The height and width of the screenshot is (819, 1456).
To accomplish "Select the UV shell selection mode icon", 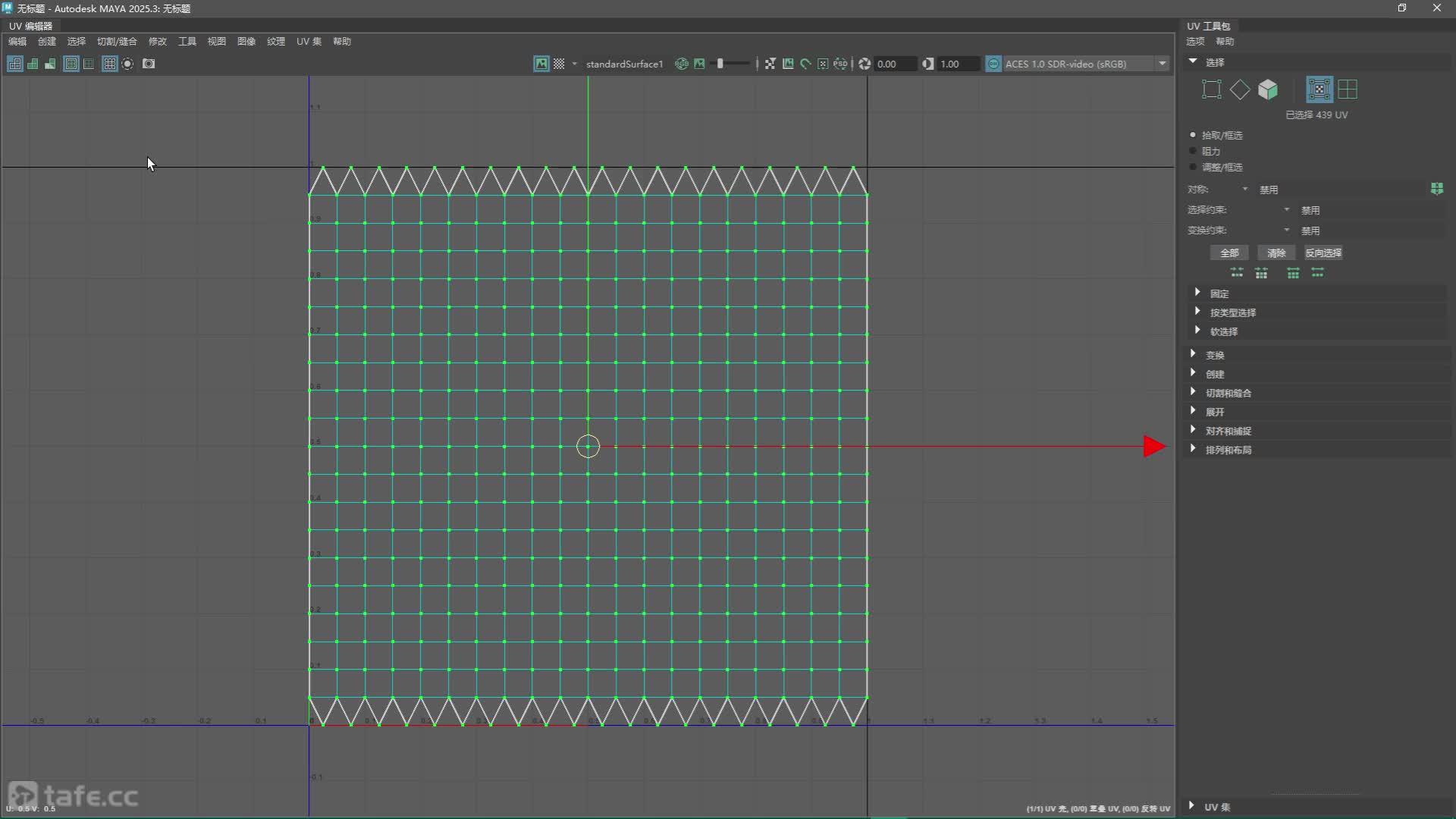I will (x=1348, y=89).
